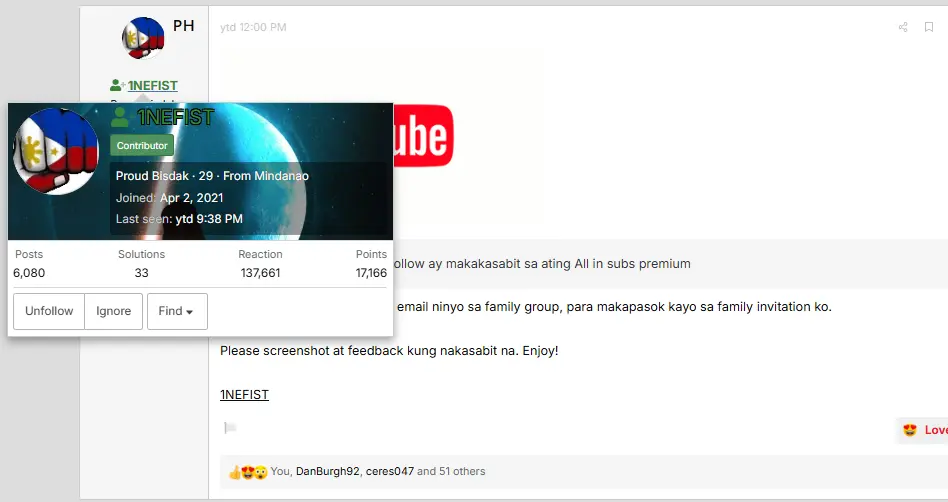
Task: Click the Unfollow button
Action: coord(49,311)
